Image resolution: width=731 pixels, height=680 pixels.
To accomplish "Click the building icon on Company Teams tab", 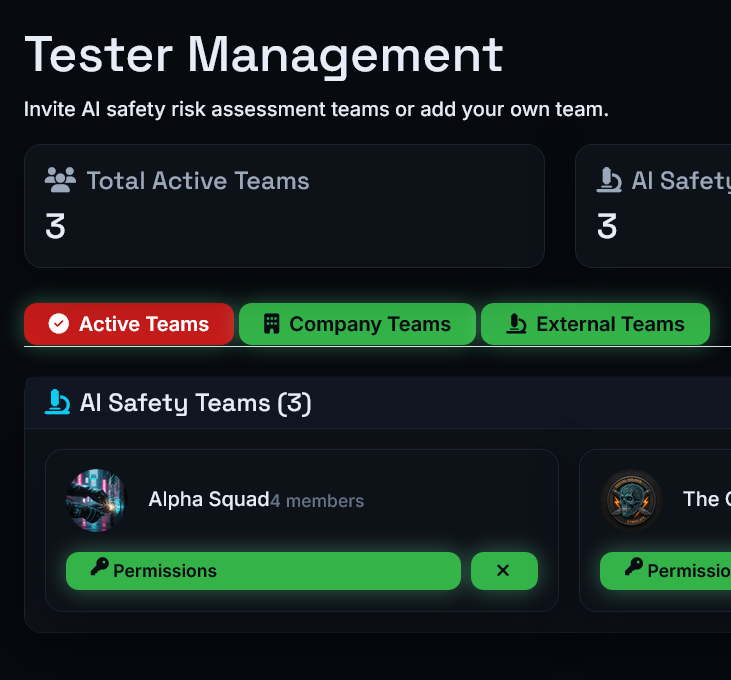I will (271, 323).
